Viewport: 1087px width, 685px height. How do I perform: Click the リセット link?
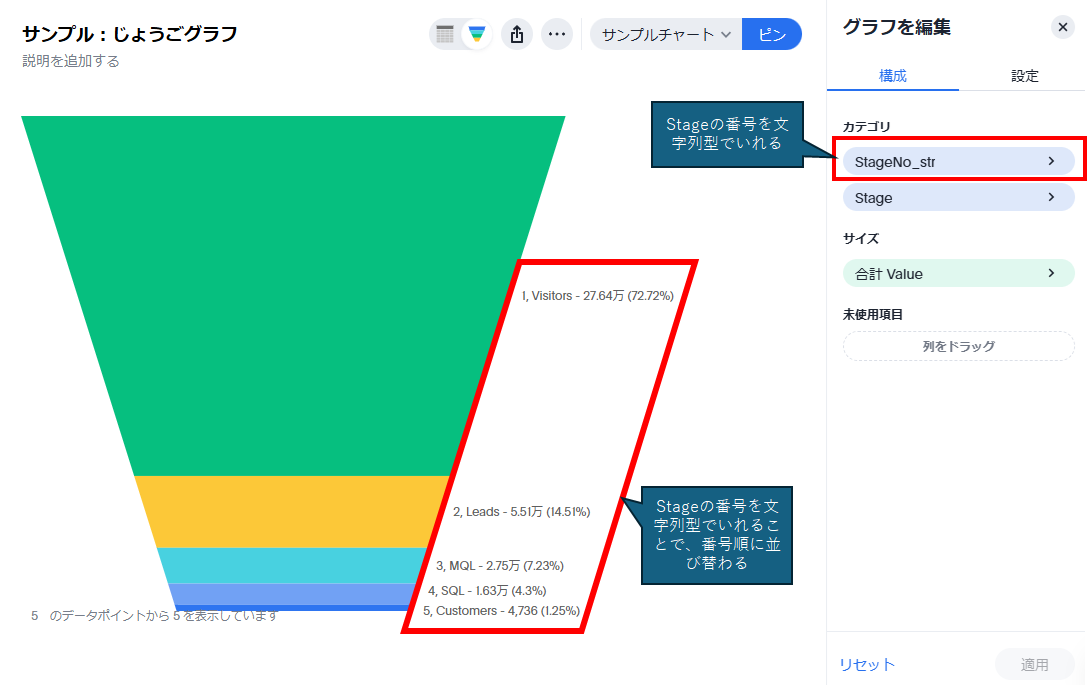pos(867,664)
